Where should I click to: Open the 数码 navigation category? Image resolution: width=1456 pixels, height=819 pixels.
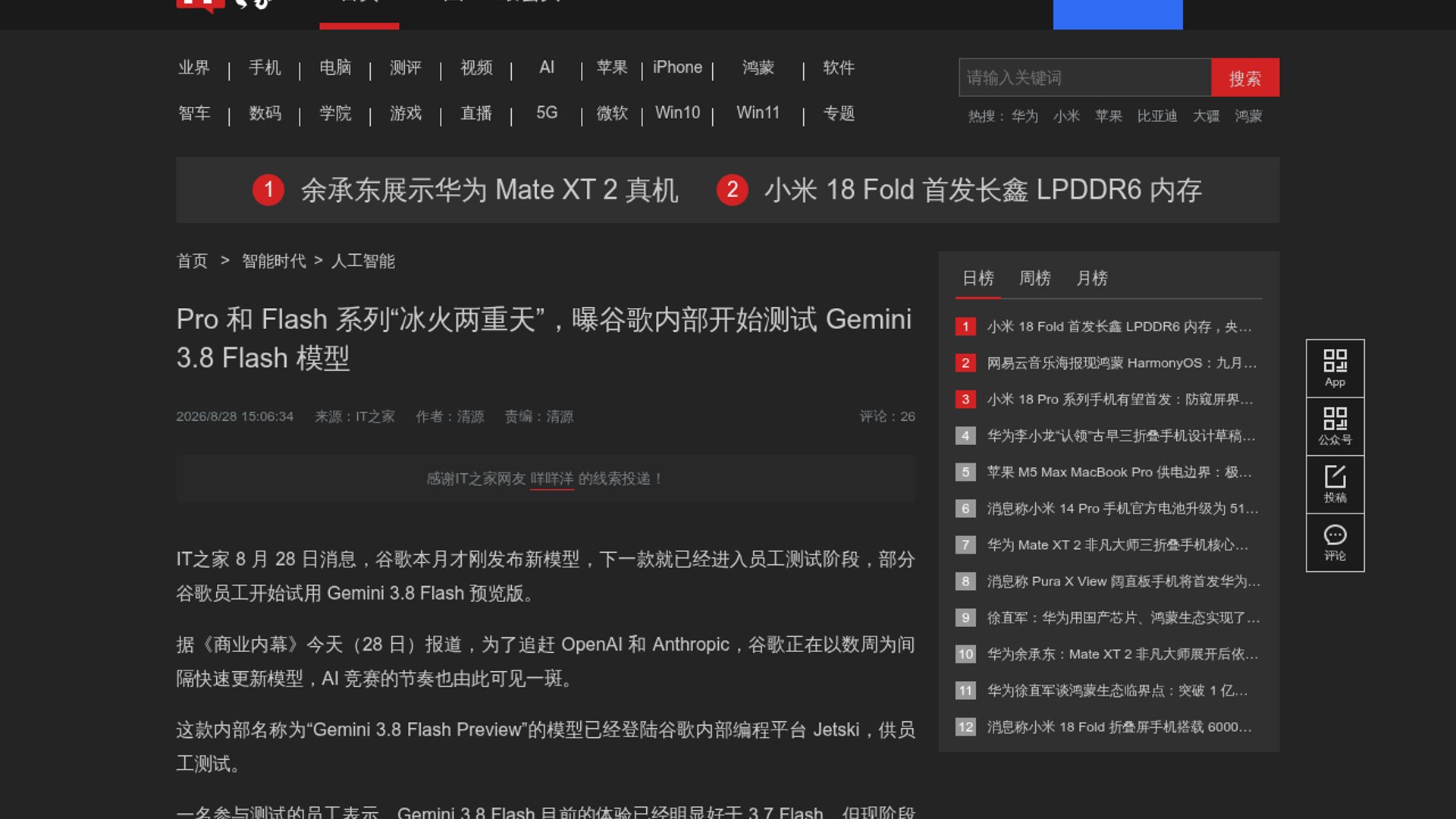[x=265, y=113]
